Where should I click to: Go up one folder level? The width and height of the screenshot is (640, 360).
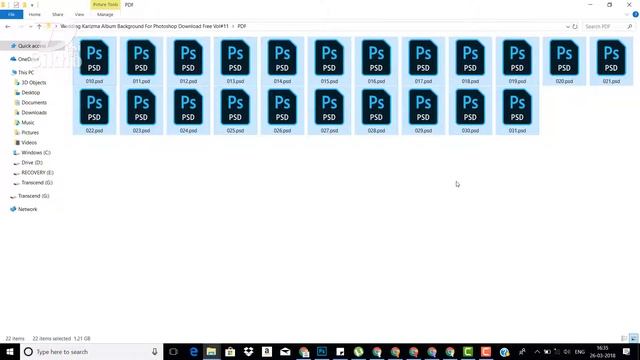[x=39, y=26]
